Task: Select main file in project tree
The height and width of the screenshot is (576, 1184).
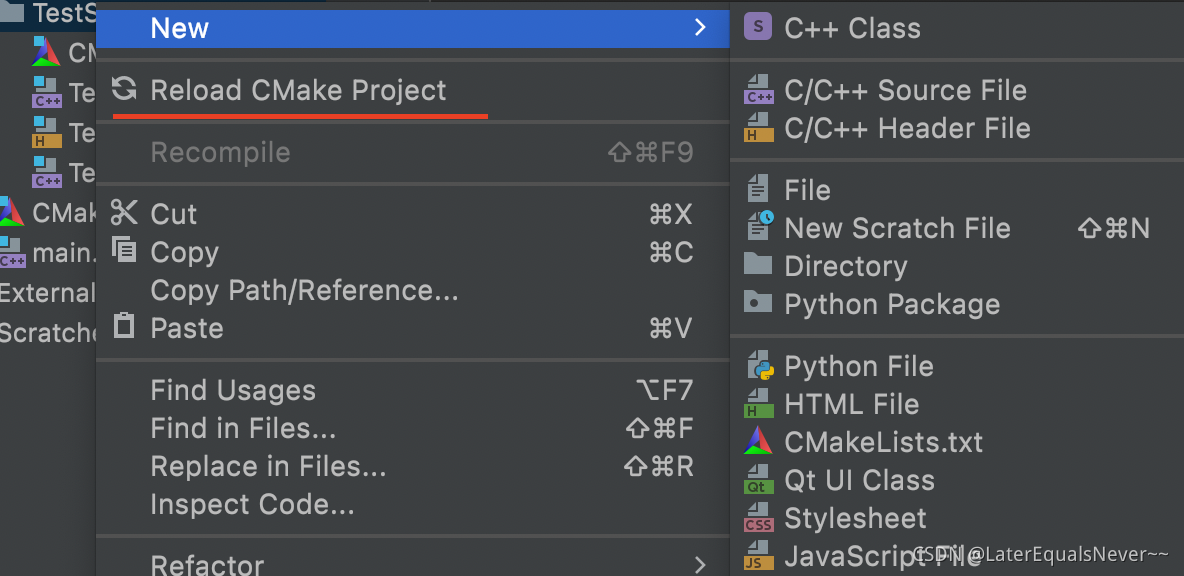Action: pos(48,253)
